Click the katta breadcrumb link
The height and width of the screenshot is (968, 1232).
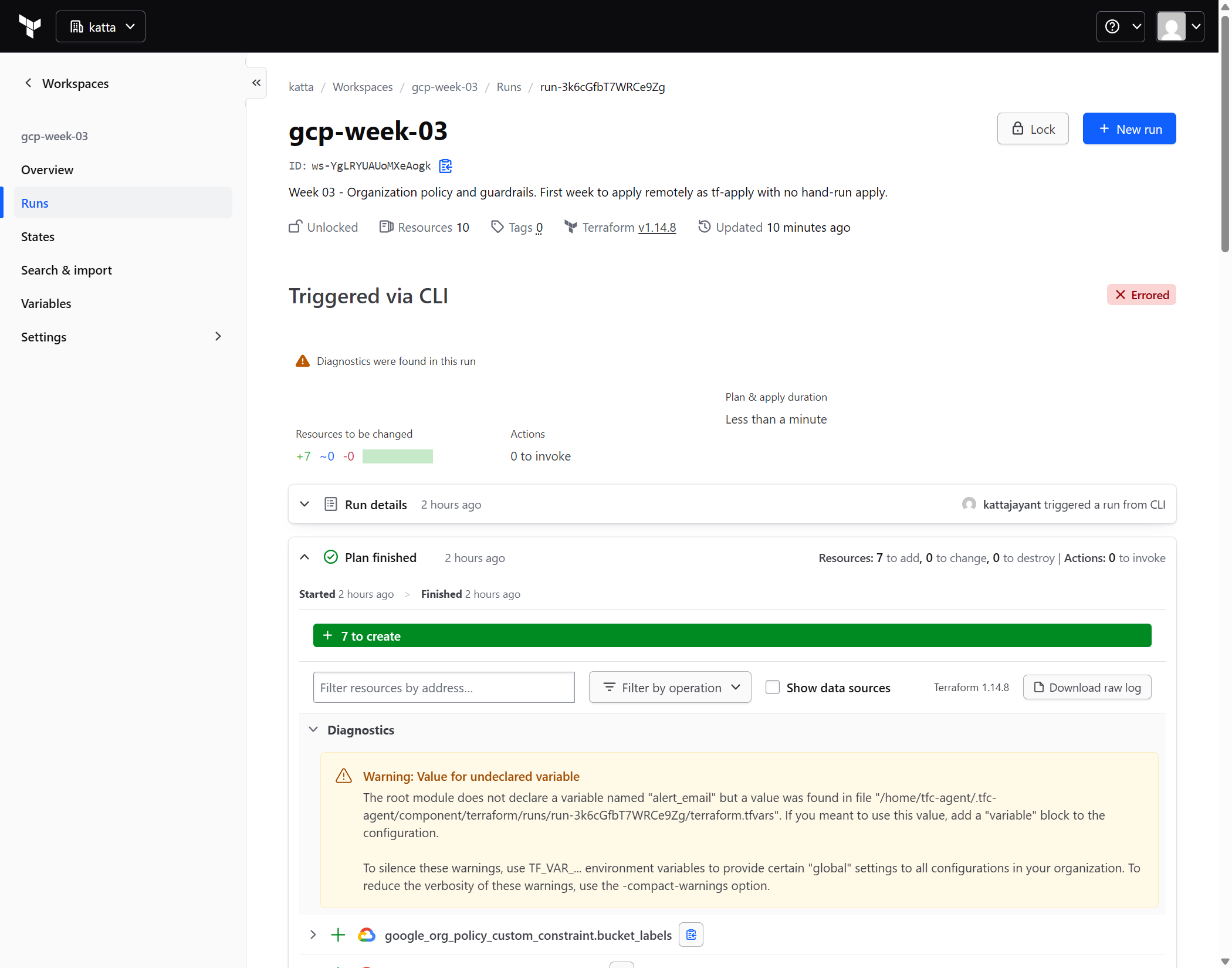click(x=301, y=87)
